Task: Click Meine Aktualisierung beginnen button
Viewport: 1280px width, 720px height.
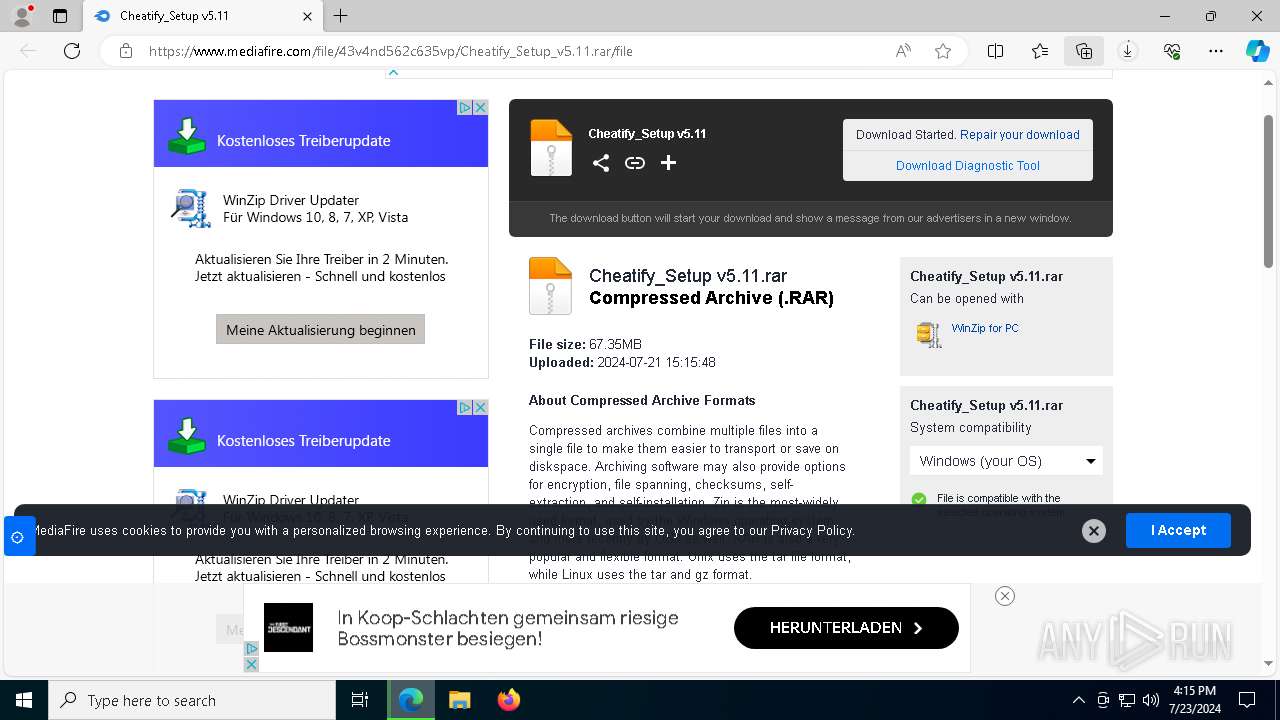Action: pos(320,329)
